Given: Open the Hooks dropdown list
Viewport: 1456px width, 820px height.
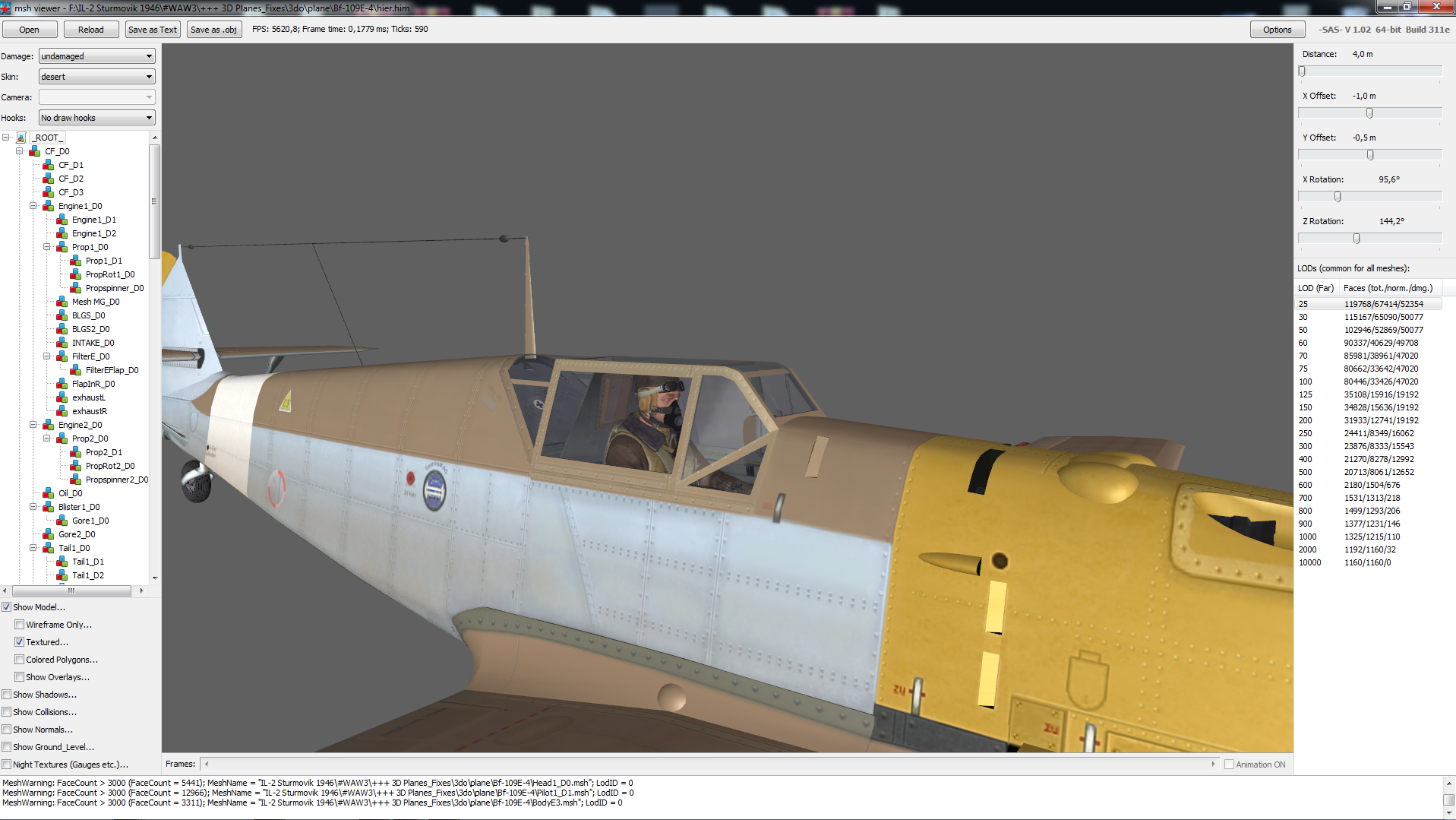Looking at the screenshot, I should pyautogui.click(x=96, y=118).
